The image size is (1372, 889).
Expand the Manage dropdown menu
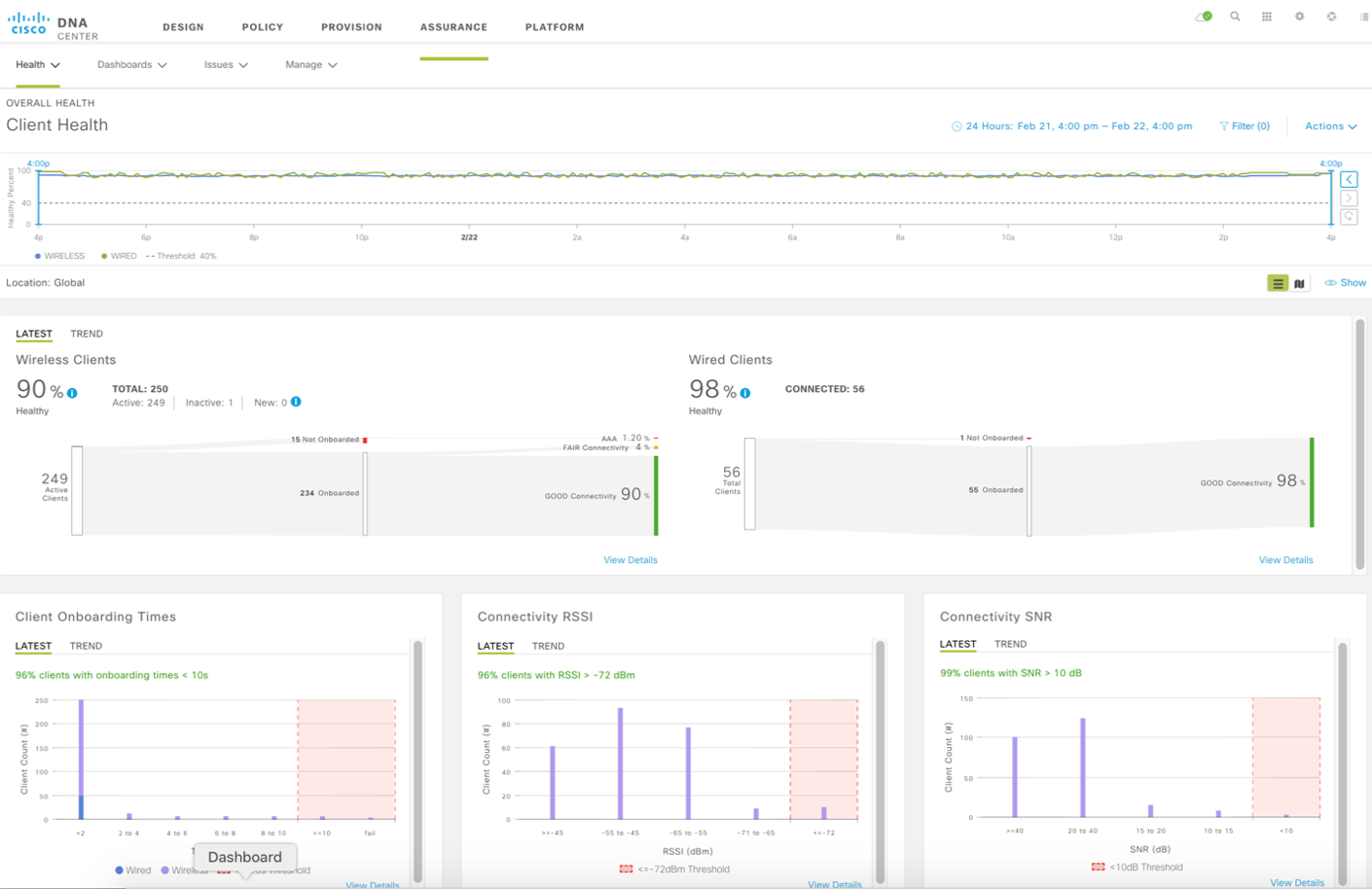point(310,65)
